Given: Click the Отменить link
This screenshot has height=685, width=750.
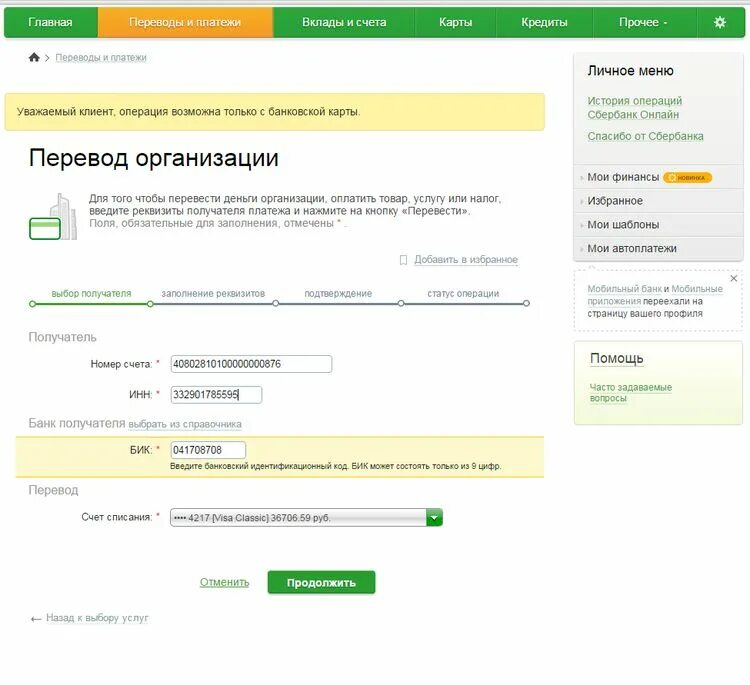Looking at the screenshot, I should click(224, 582).
